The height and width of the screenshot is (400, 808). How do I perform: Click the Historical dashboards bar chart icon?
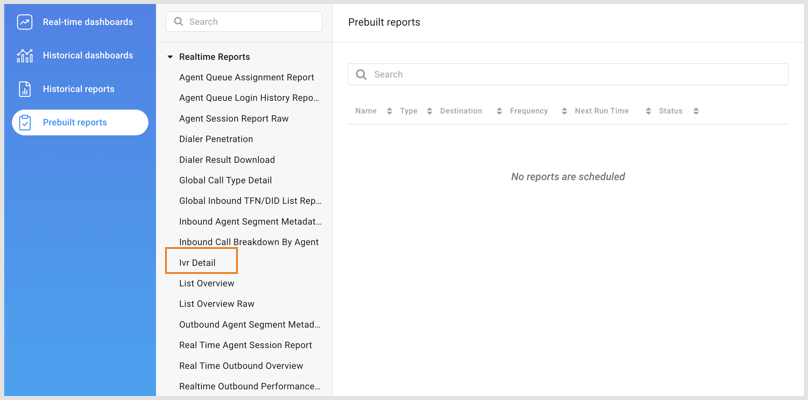25,56
